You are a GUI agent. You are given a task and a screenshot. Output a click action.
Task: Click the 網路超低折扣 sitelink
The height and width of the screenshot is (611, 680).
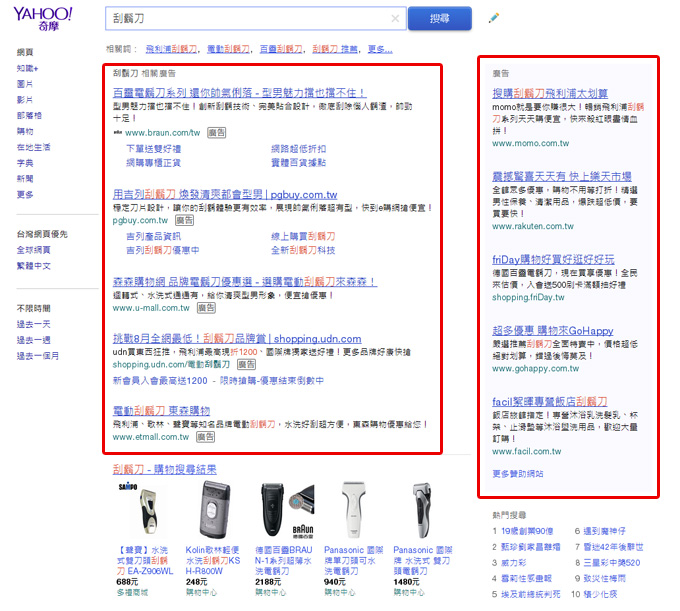tap(298, 149)
